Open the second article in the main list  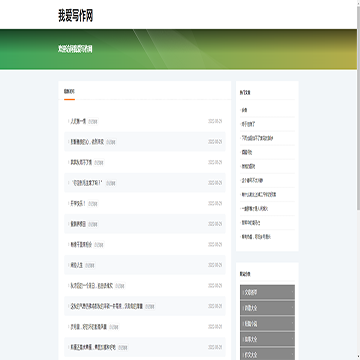(87, 142)
